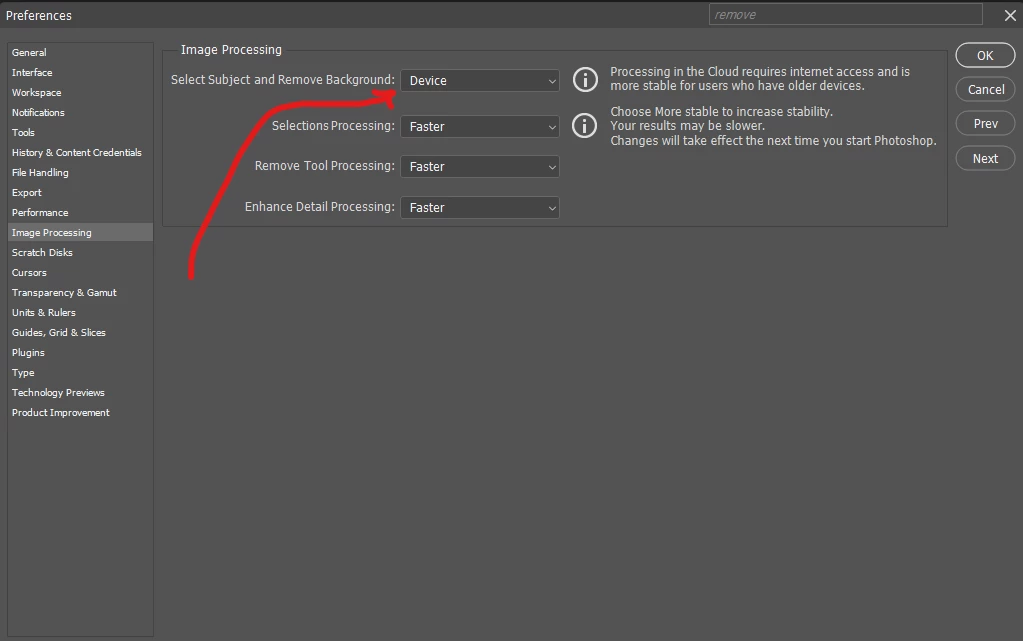The height and width of the screenshot is (641, 1023).
Task: Click the Enhance Detail Processing label
Action: coord(320,207)
